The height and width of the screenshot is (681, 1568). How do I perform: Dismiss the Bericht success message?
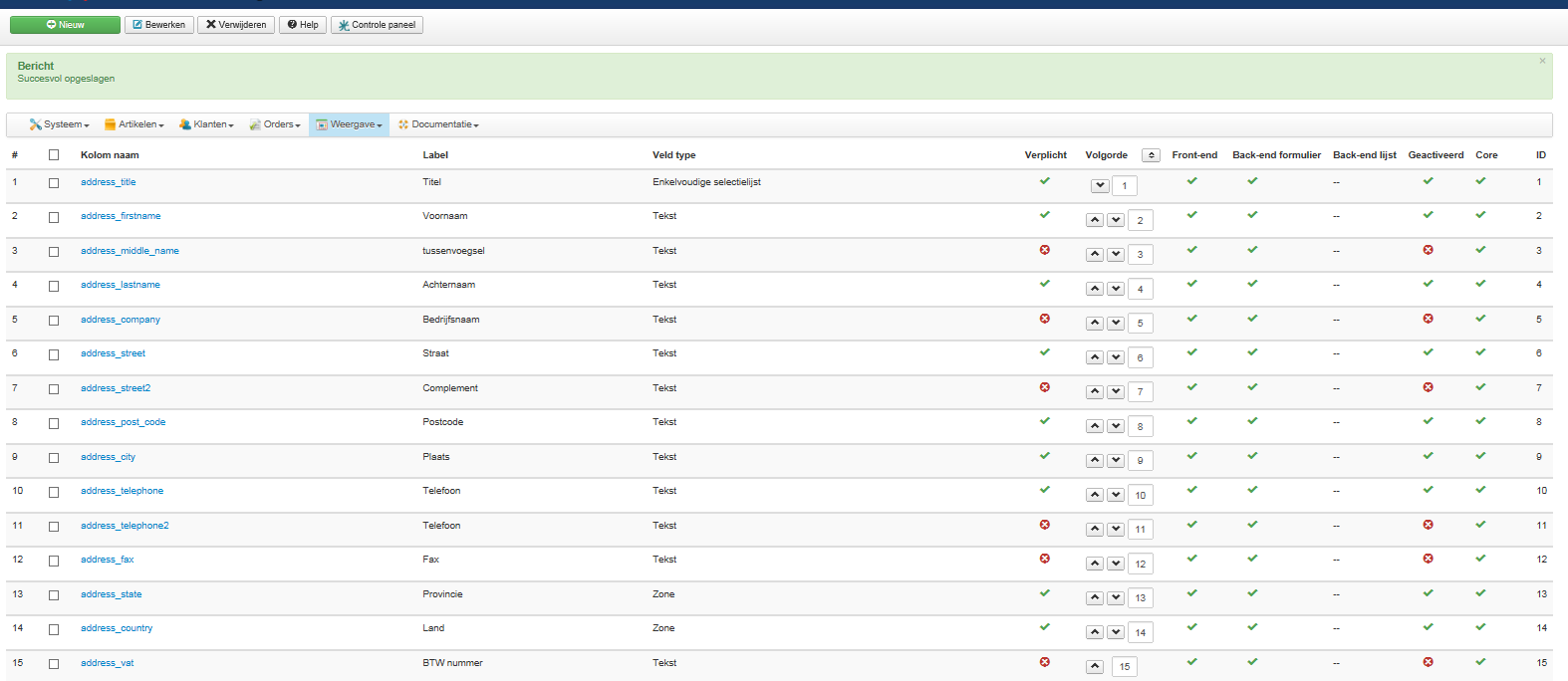pos(1542,61)
